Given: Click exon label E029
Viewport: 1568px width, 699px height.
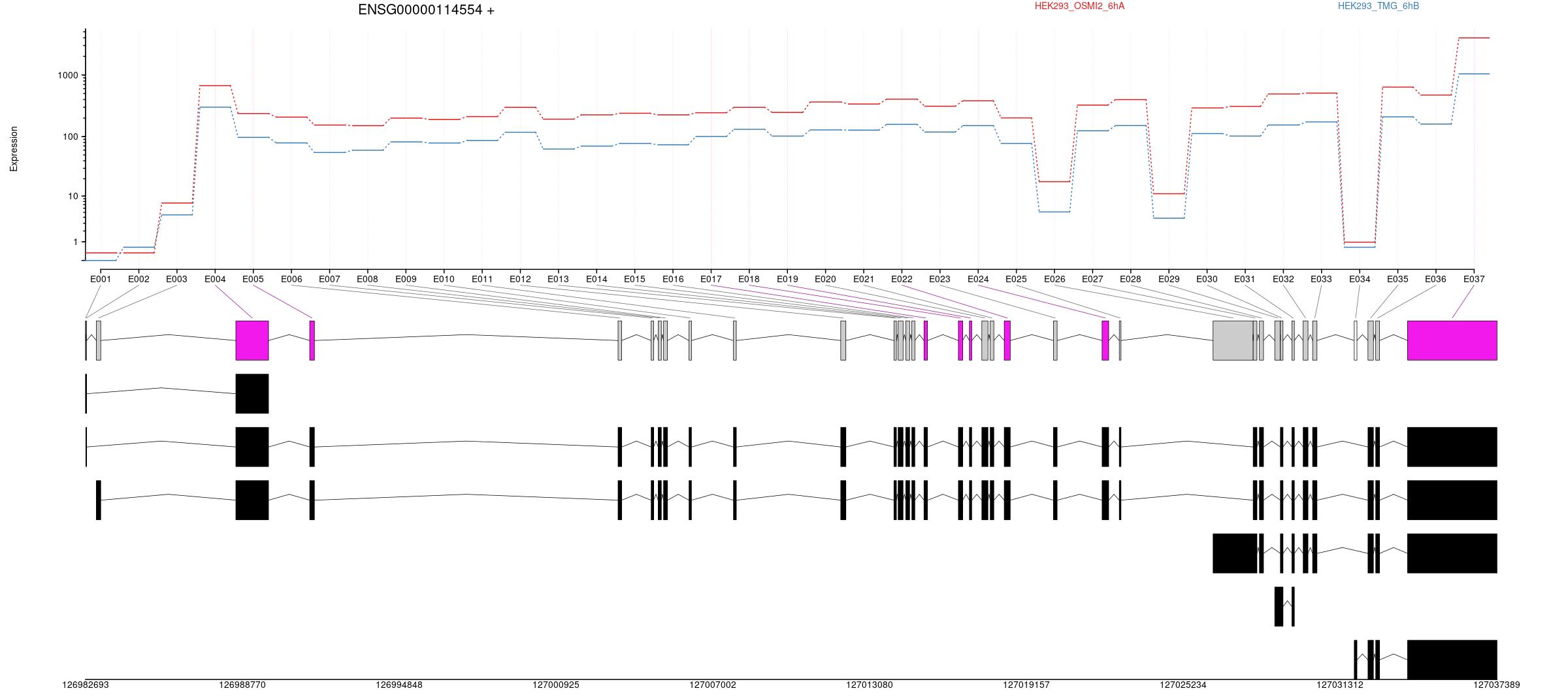Looking at the screenshot, I should (x=1169, y=279).
